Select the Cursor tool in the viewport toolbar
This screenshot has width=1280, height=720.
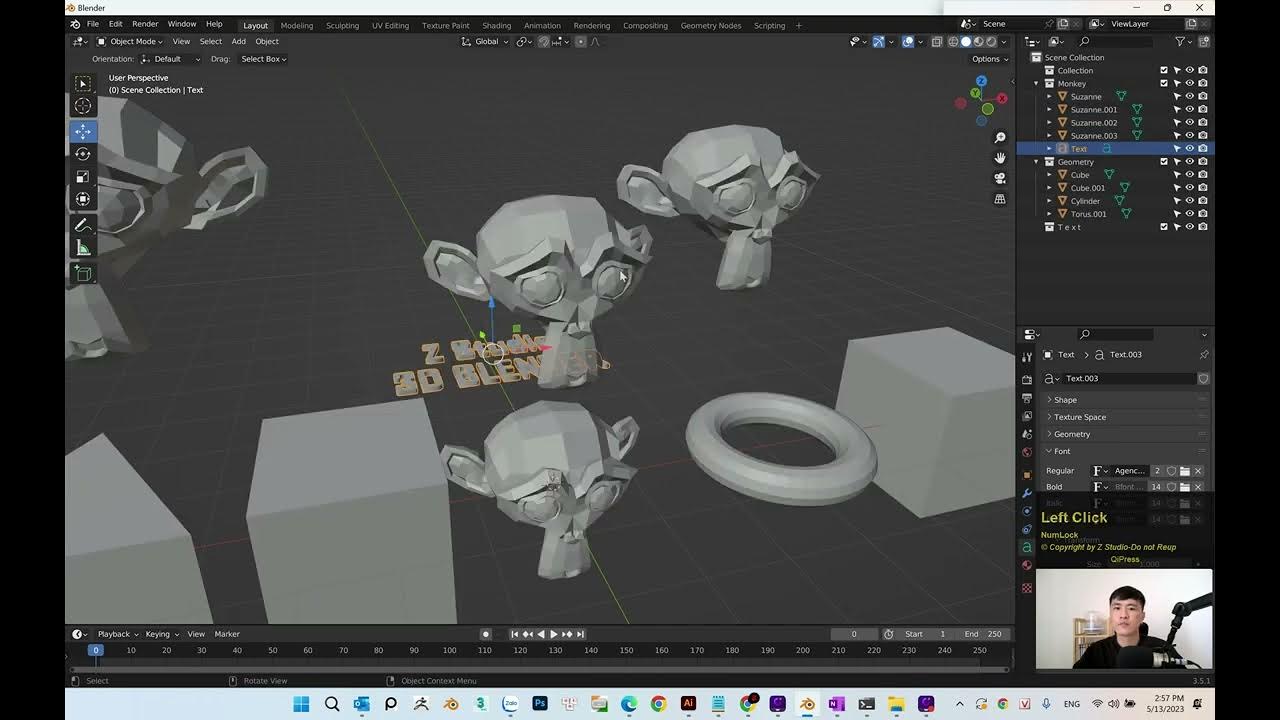(x=83, y=106)
